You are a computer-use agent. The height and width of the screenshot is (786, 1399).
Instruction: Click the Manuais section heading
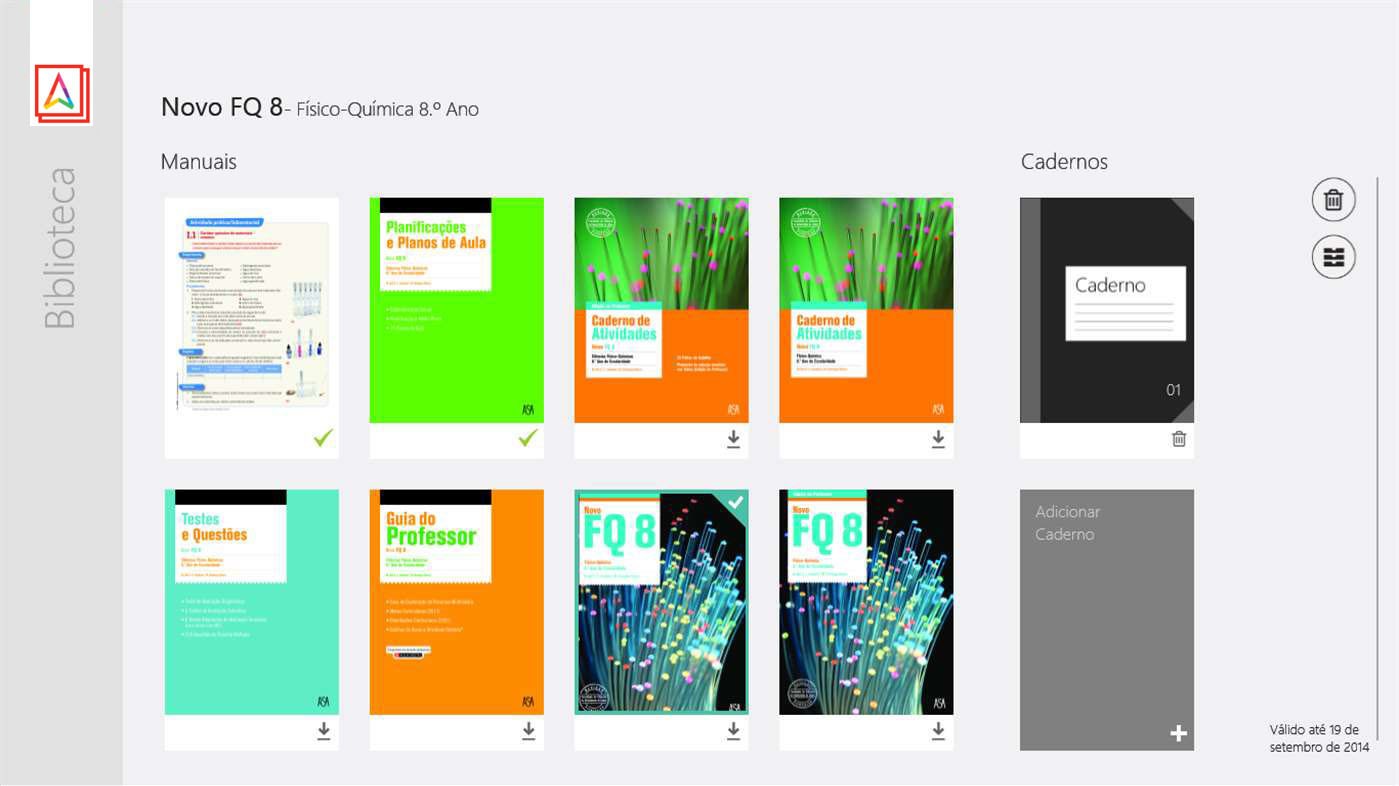pos(199,162)
